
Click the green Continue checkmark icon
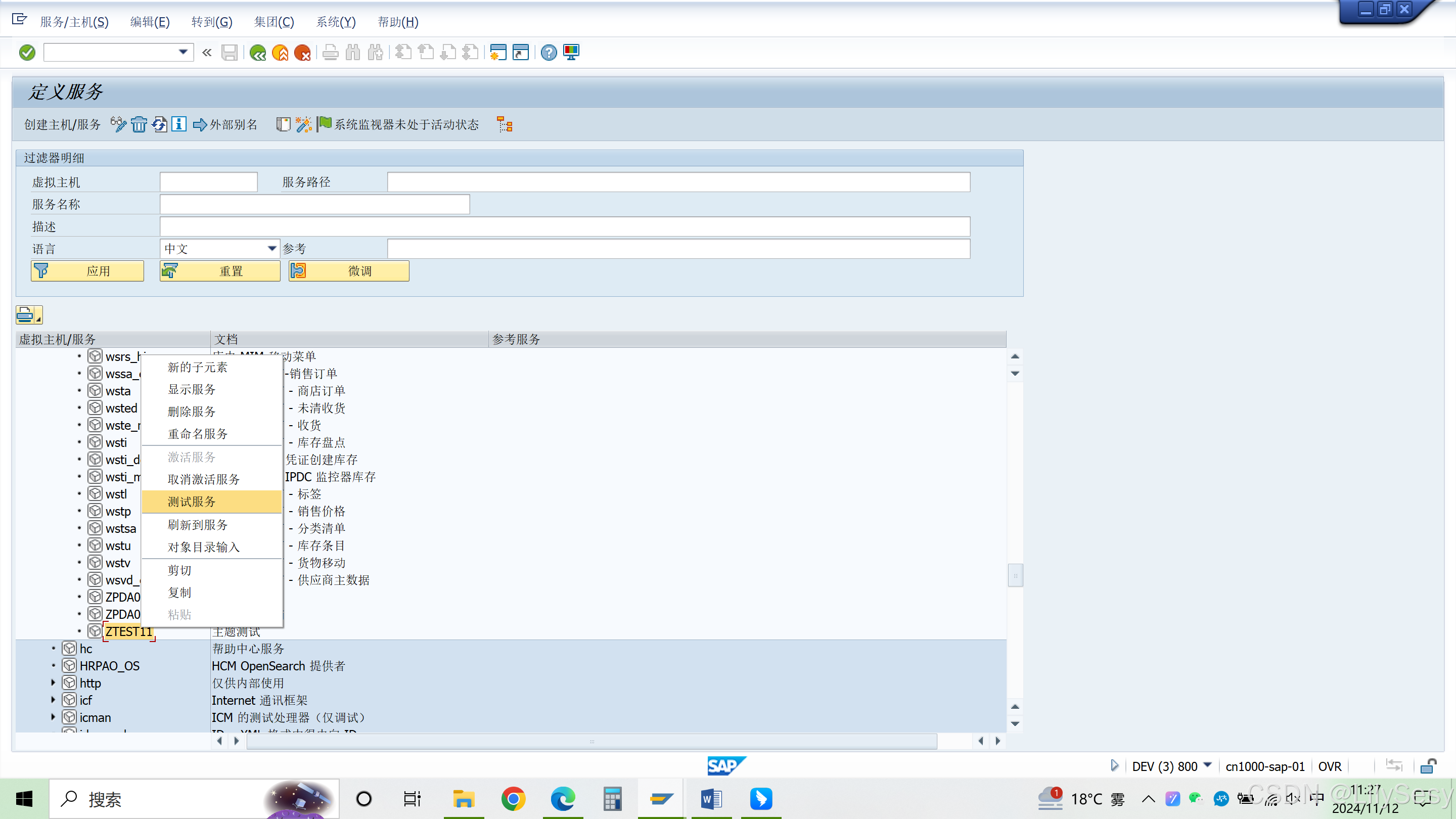coord(27,52)
